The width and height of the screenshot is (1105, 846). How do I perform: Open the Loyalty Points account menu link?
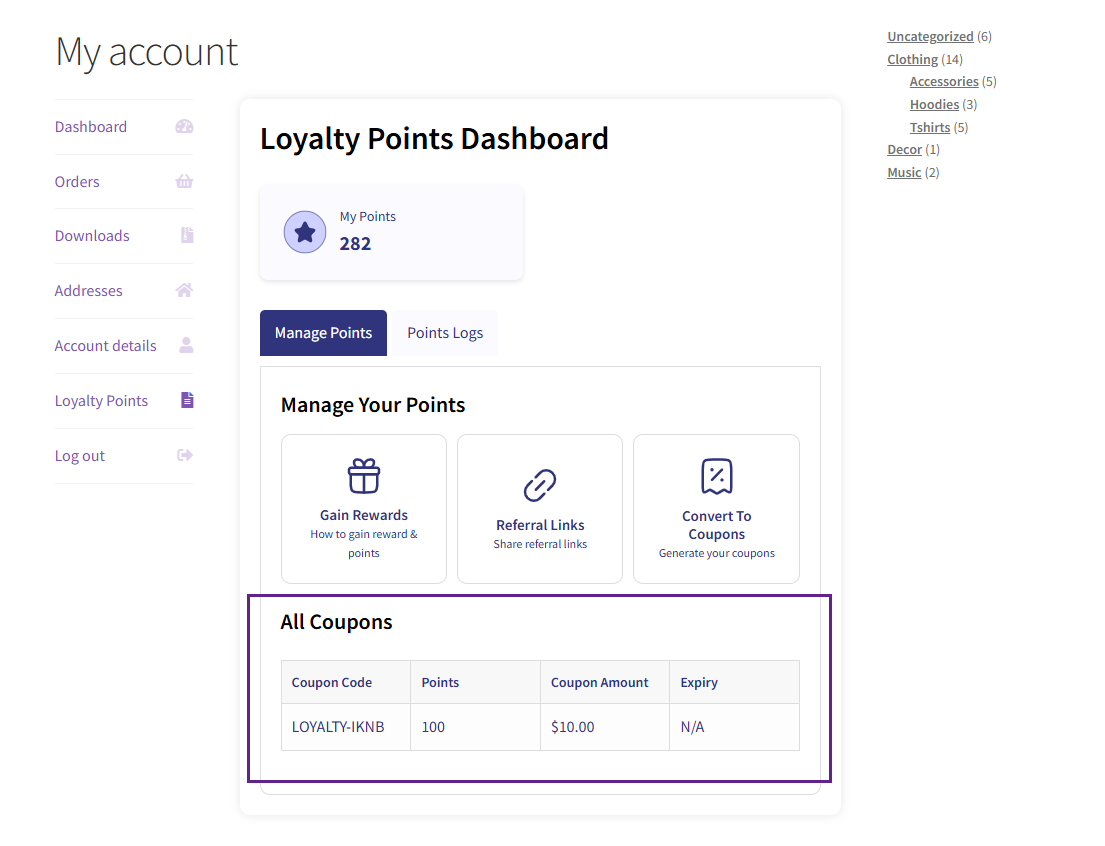(101, 401)
